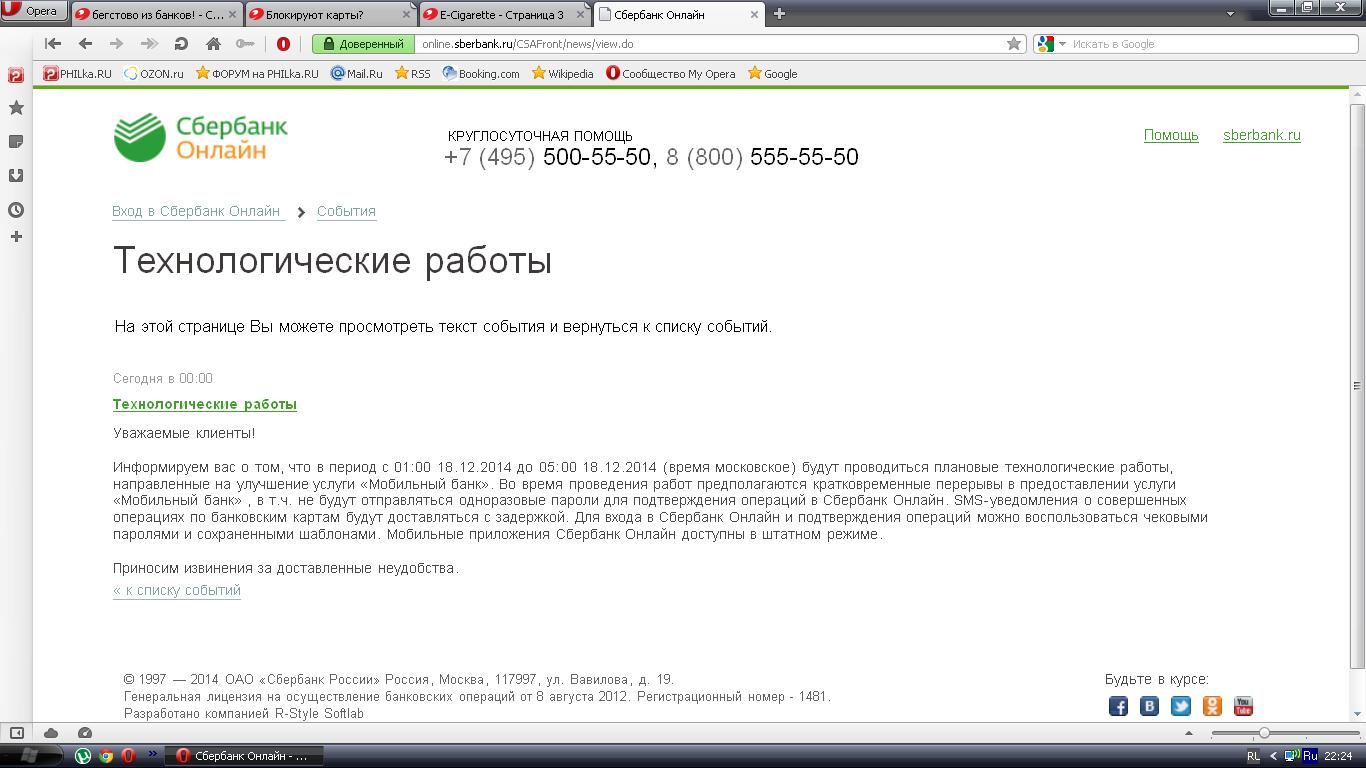Click the Opera Turbo gauge icon
This screenshot has height=768, width=1366.
85,733
